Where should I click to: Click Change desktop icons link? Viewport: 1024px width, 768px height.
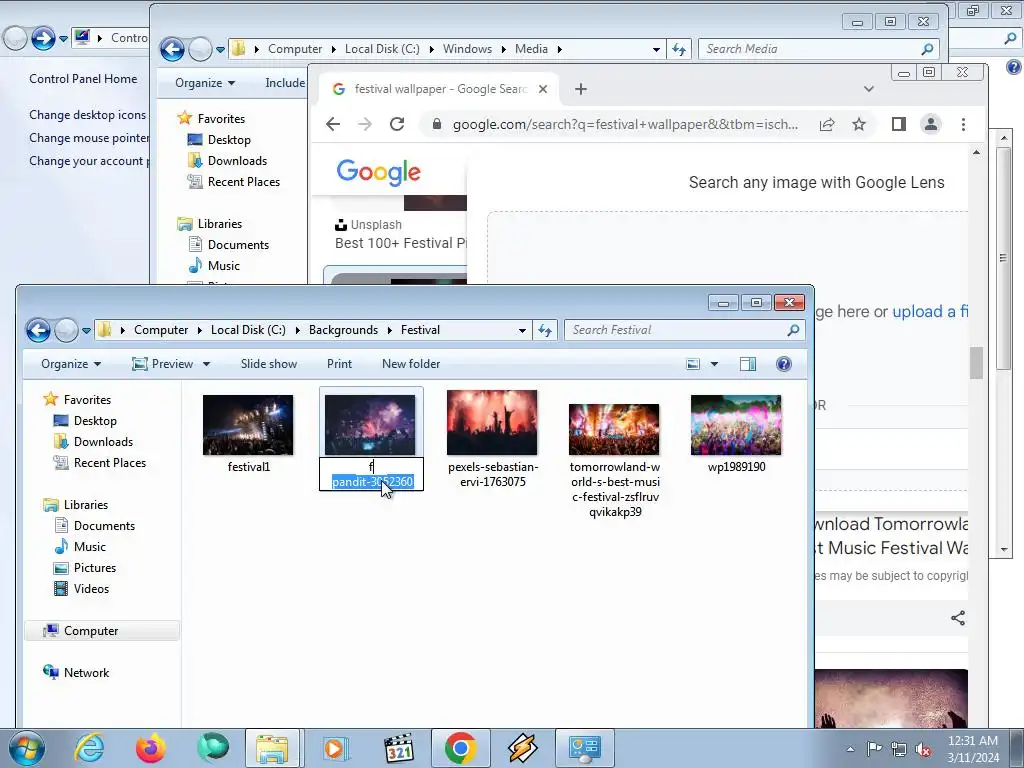coord(88,115)
